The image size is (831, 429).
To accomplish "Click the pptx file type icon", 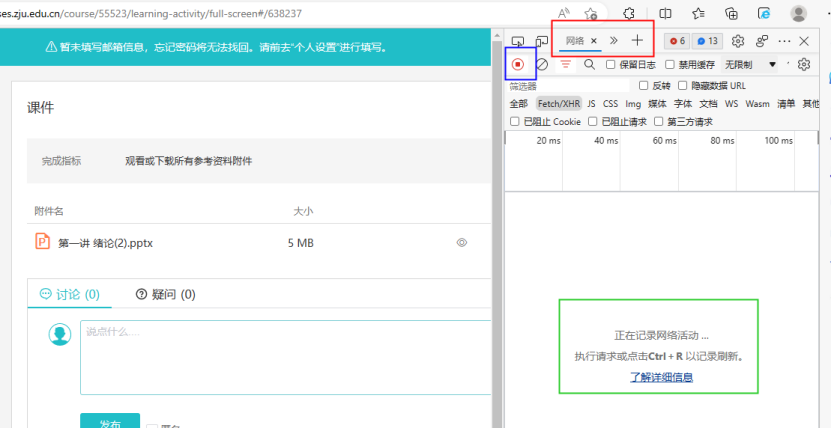I will (42, 241).
